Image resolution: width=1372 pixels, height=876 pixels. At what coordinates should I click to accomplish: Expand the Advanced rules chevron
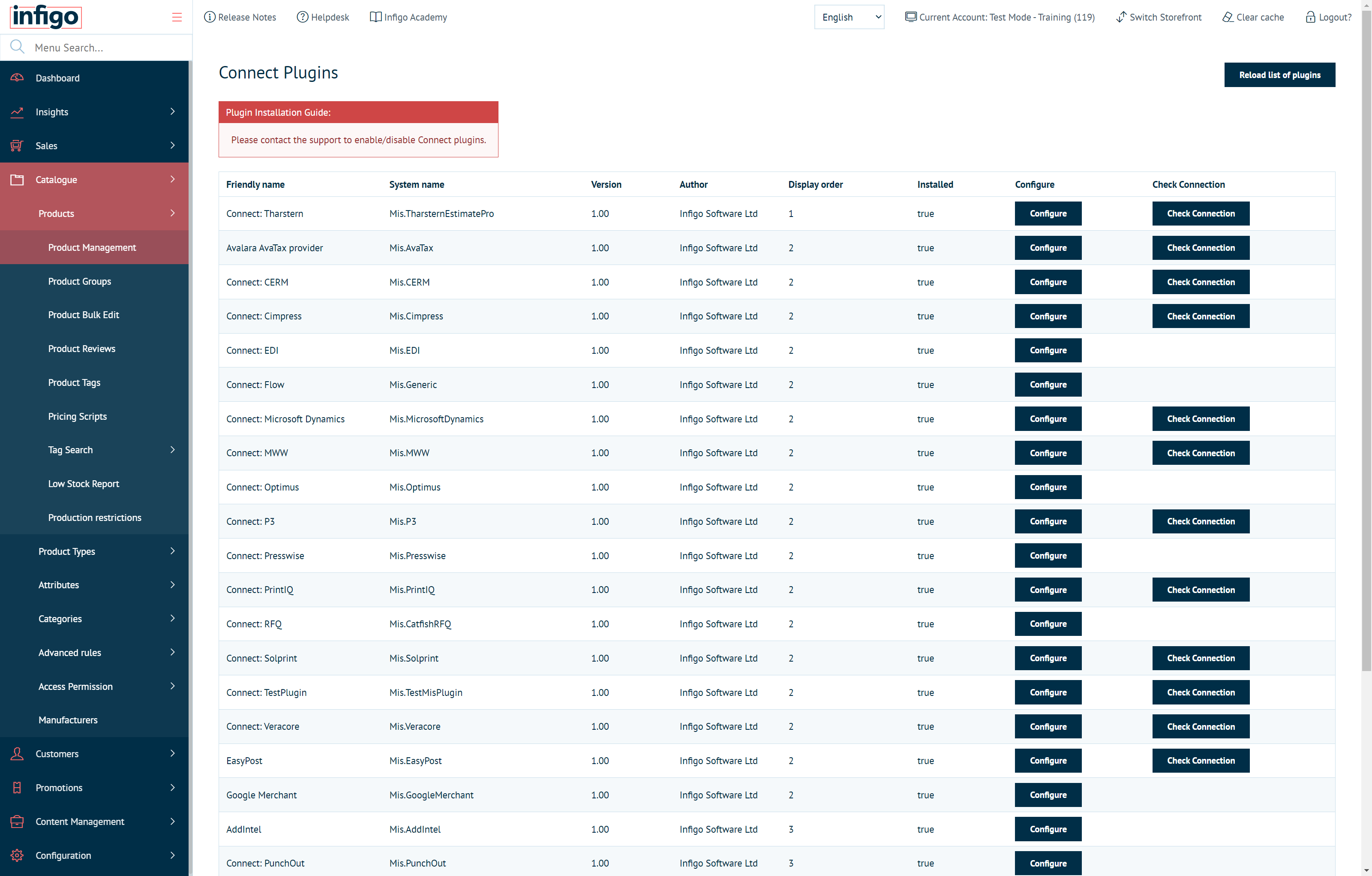(173, 652)
